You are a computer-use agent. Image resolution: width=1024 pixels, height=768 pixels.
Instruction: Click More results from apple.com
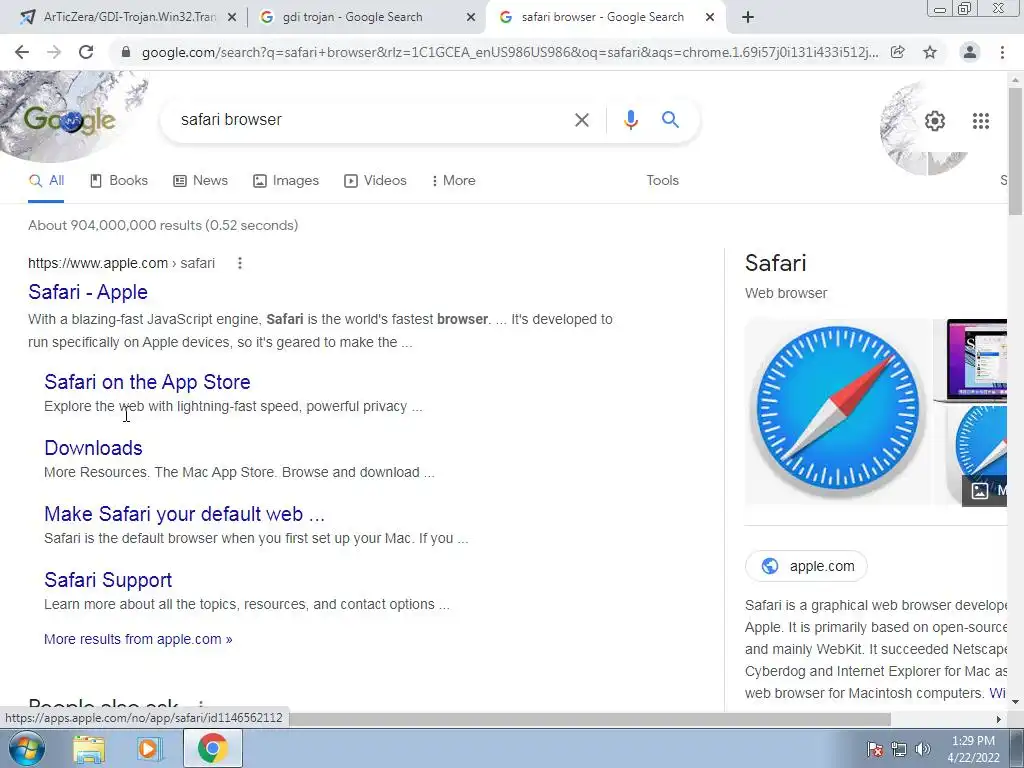[138, 639]
